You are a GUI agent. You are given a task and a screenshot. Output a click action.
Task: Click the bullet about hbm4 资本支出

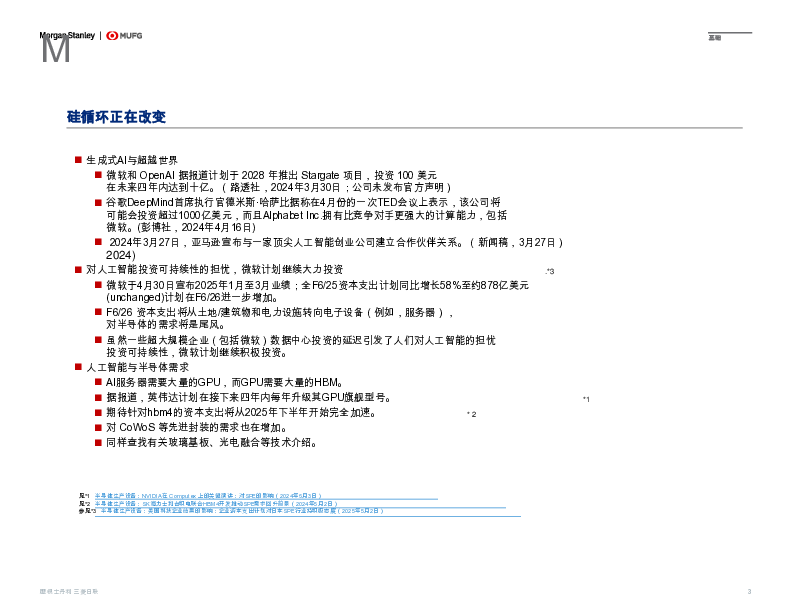pos(241,413)
